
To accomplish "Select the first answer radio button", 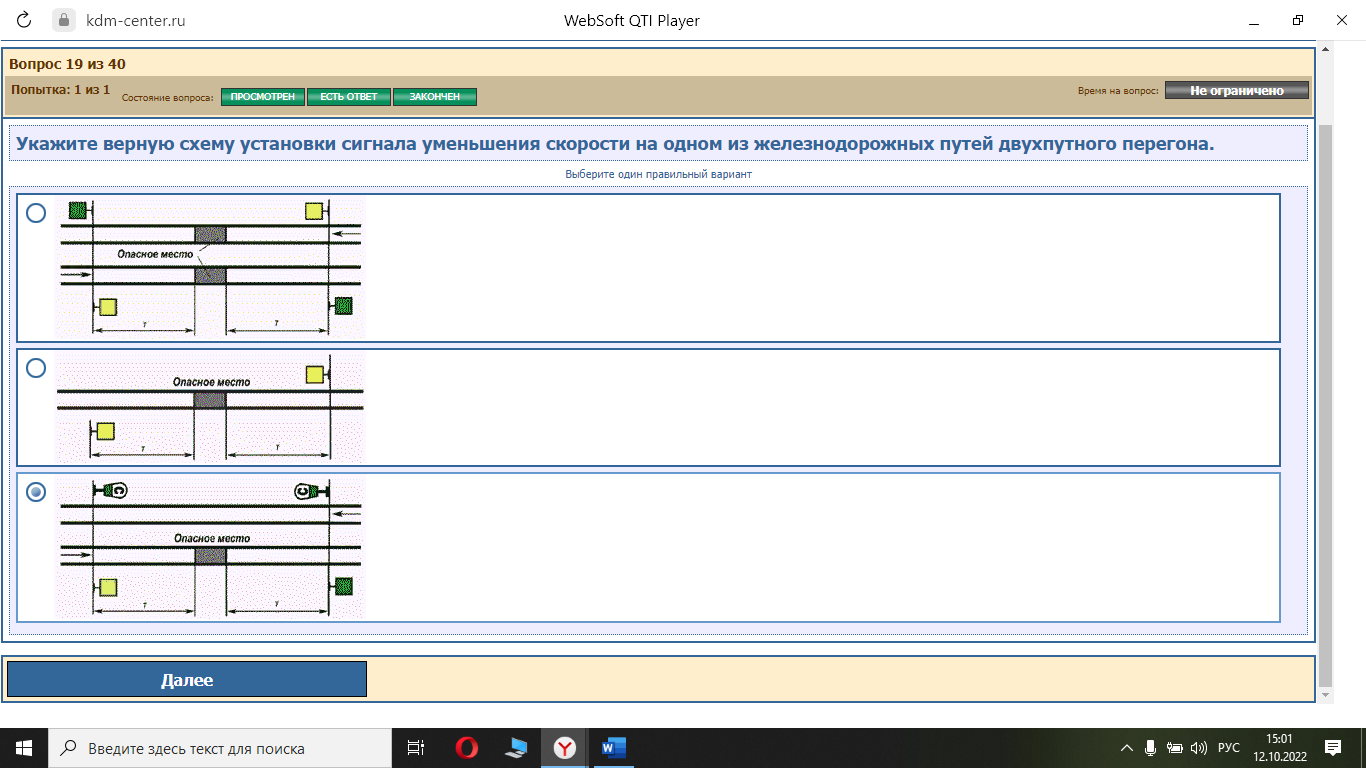I will coord(36,213).
